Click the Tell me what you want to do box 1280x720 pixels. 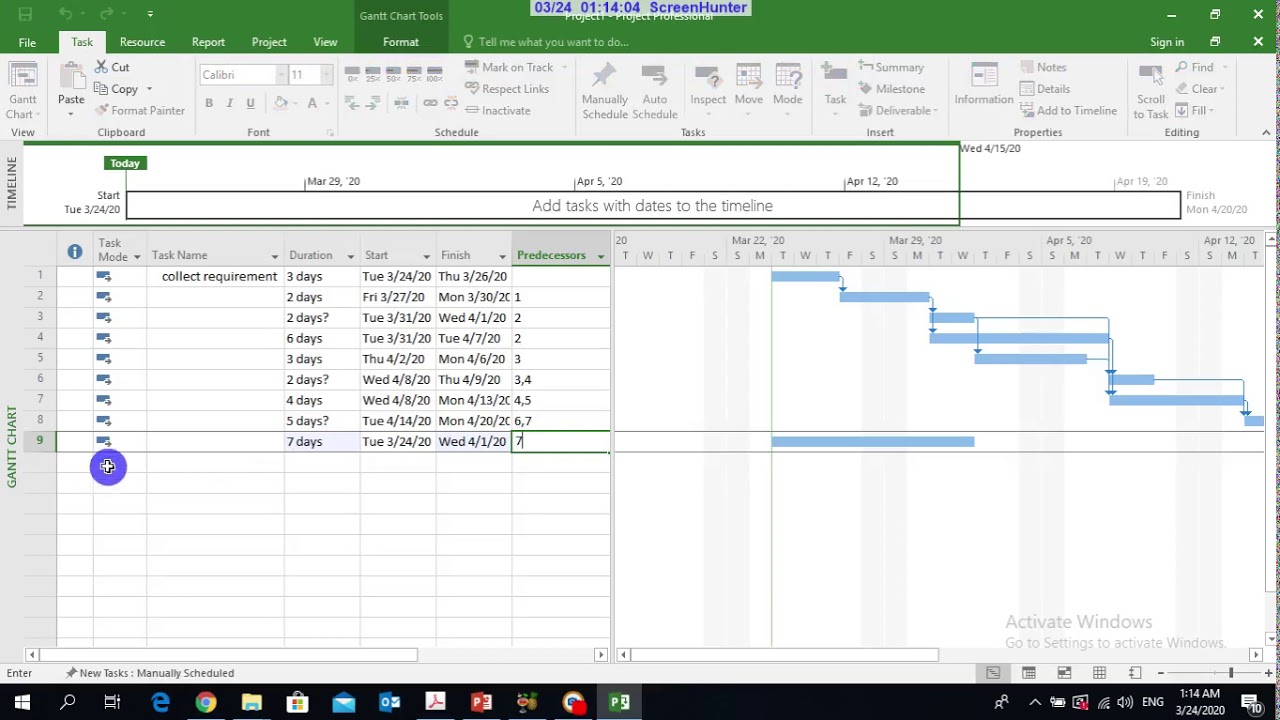pyautogui.click(x=546, y=42)
